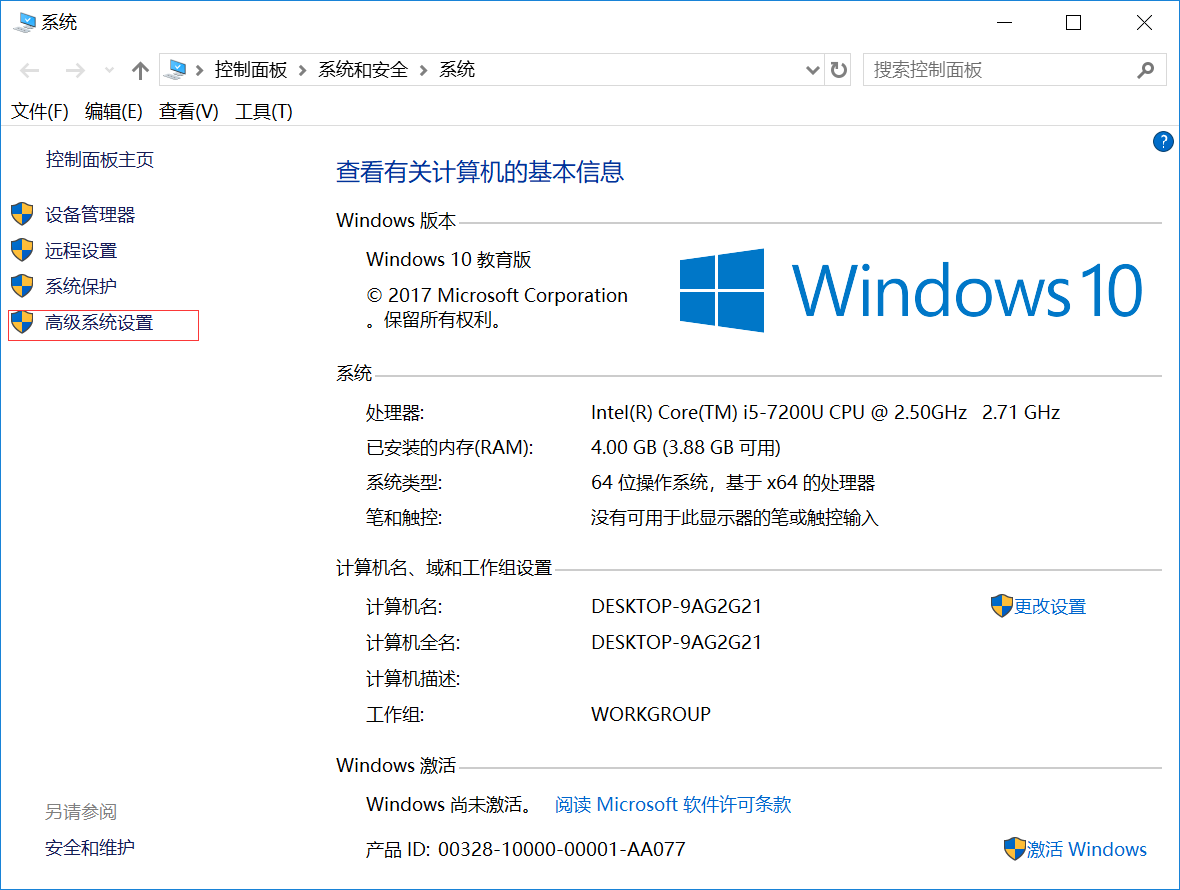Expand chevron after 控制面板 breadcrumb
This screenshot has height=890, width=1180.
click(x=303, y=71)
